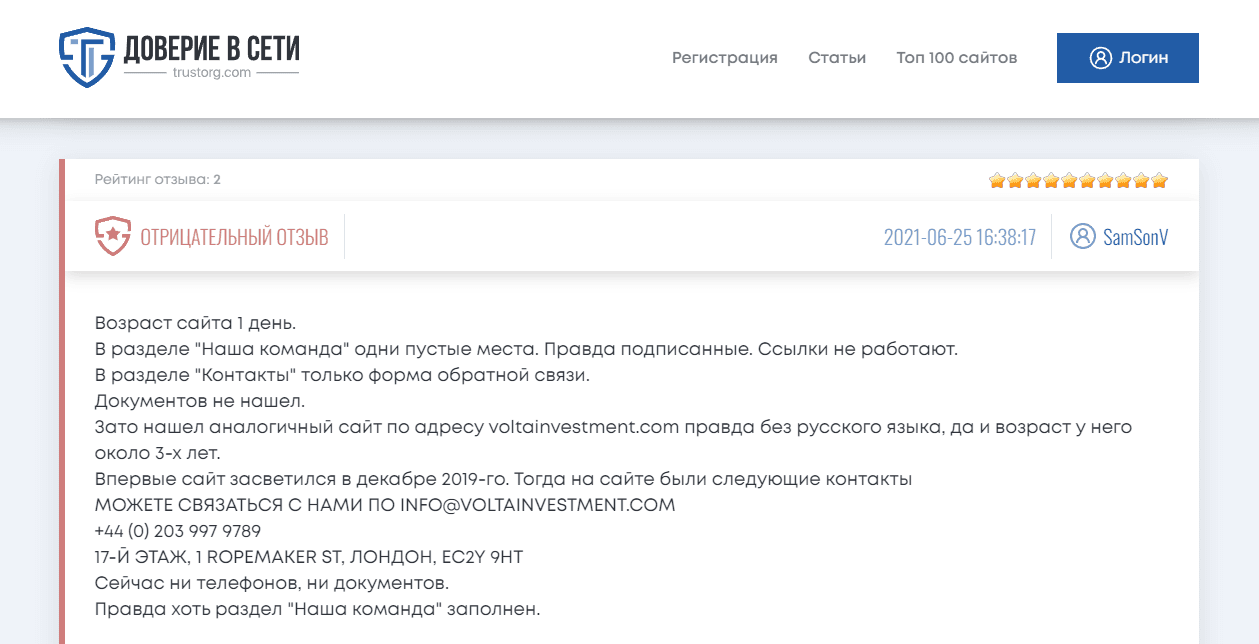1259x644 pixels.
Task: Click voltainvestment.com in the review text
Action: coord(584,427)
